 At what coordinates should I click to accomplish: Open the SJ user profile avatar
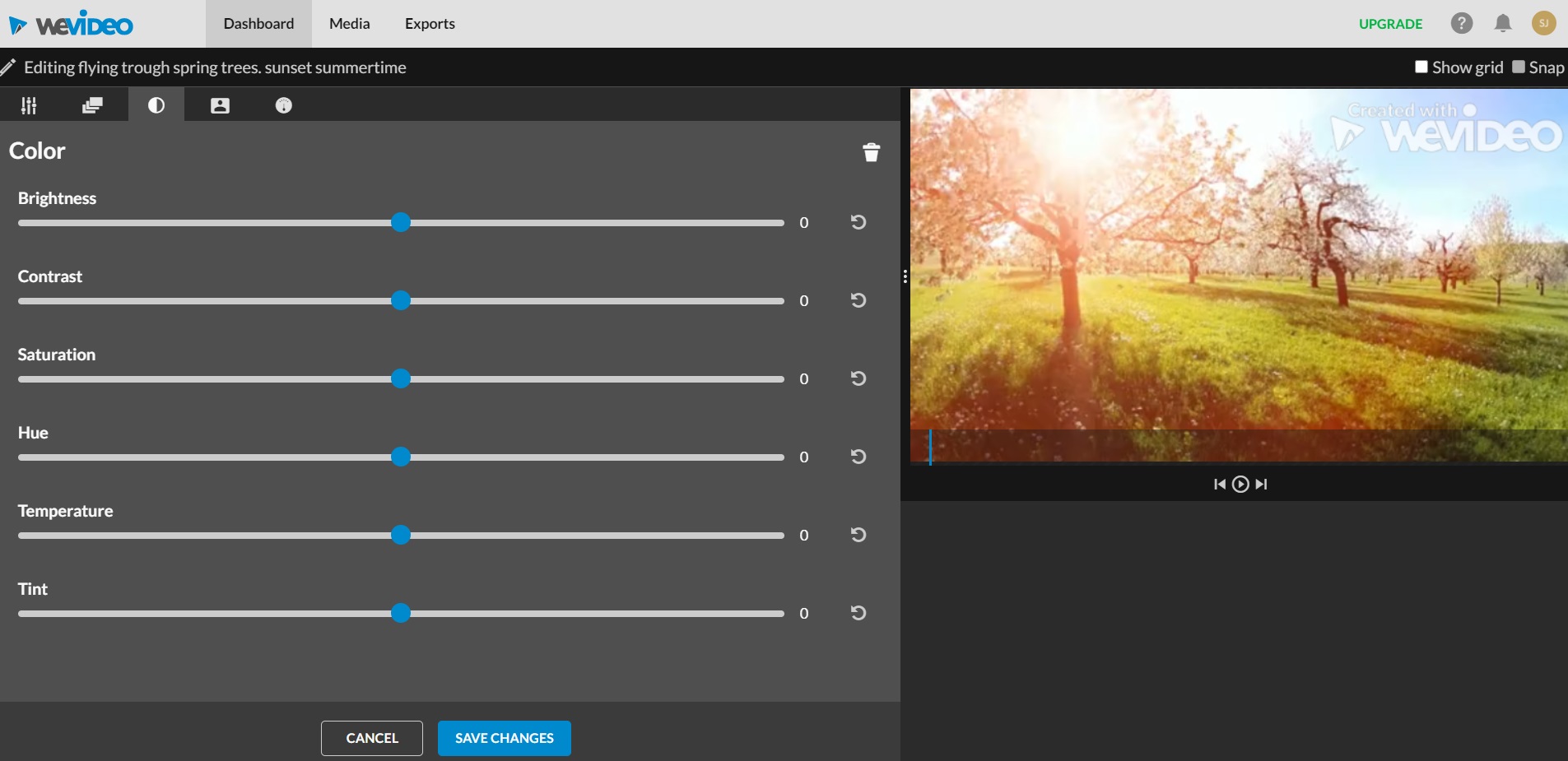pos(1544,23)
